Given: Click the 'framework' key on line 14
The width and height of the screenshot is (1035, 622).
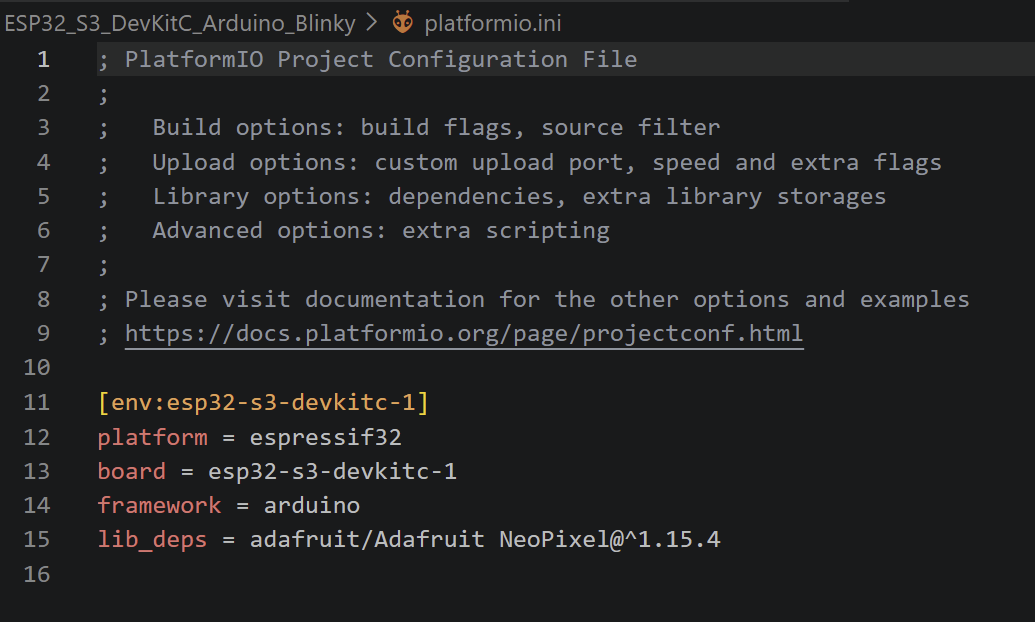Looking at the screenshot, I should point(159,505).
